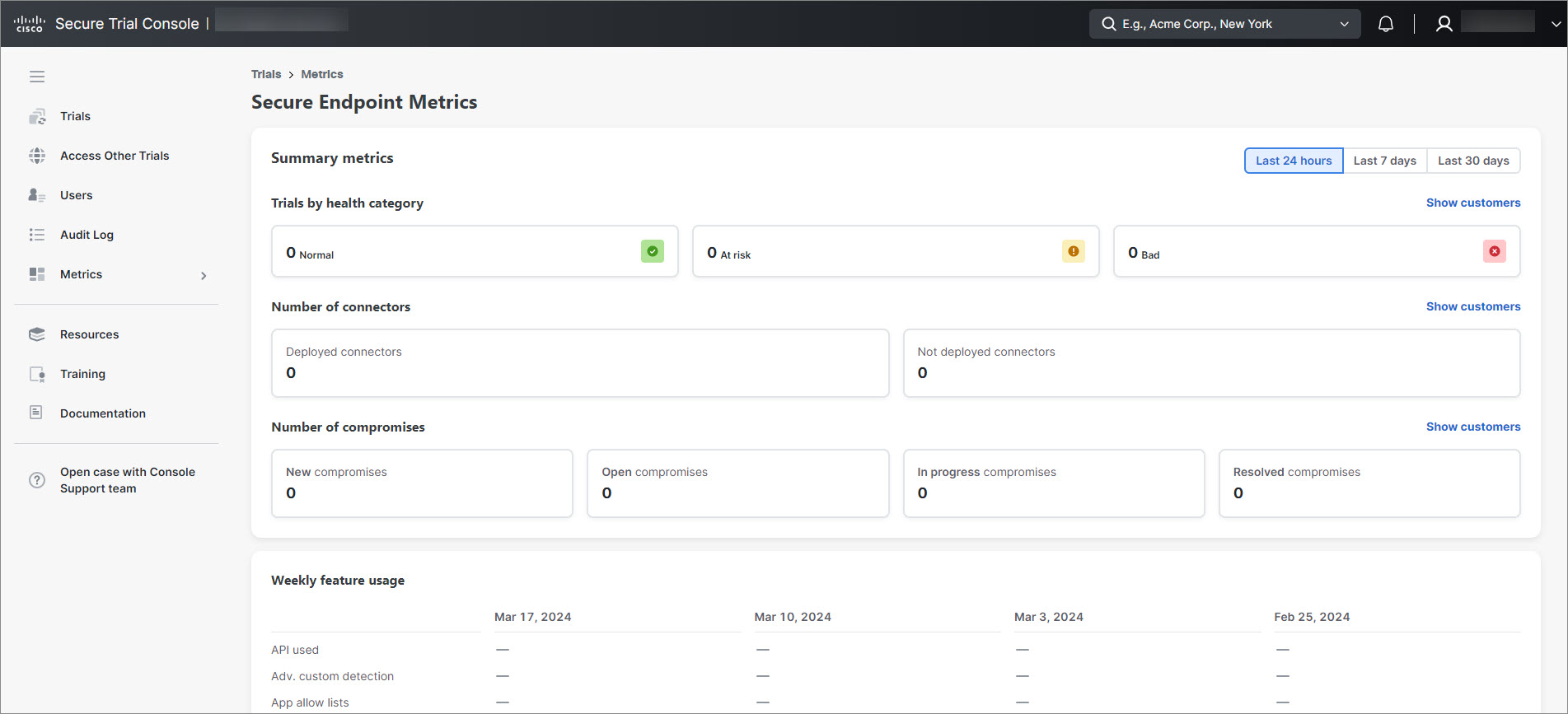Click Metrics in the breadcrumb
Image resolution: width=1568 pixels, height=714 pixels.
click(322, 74)
